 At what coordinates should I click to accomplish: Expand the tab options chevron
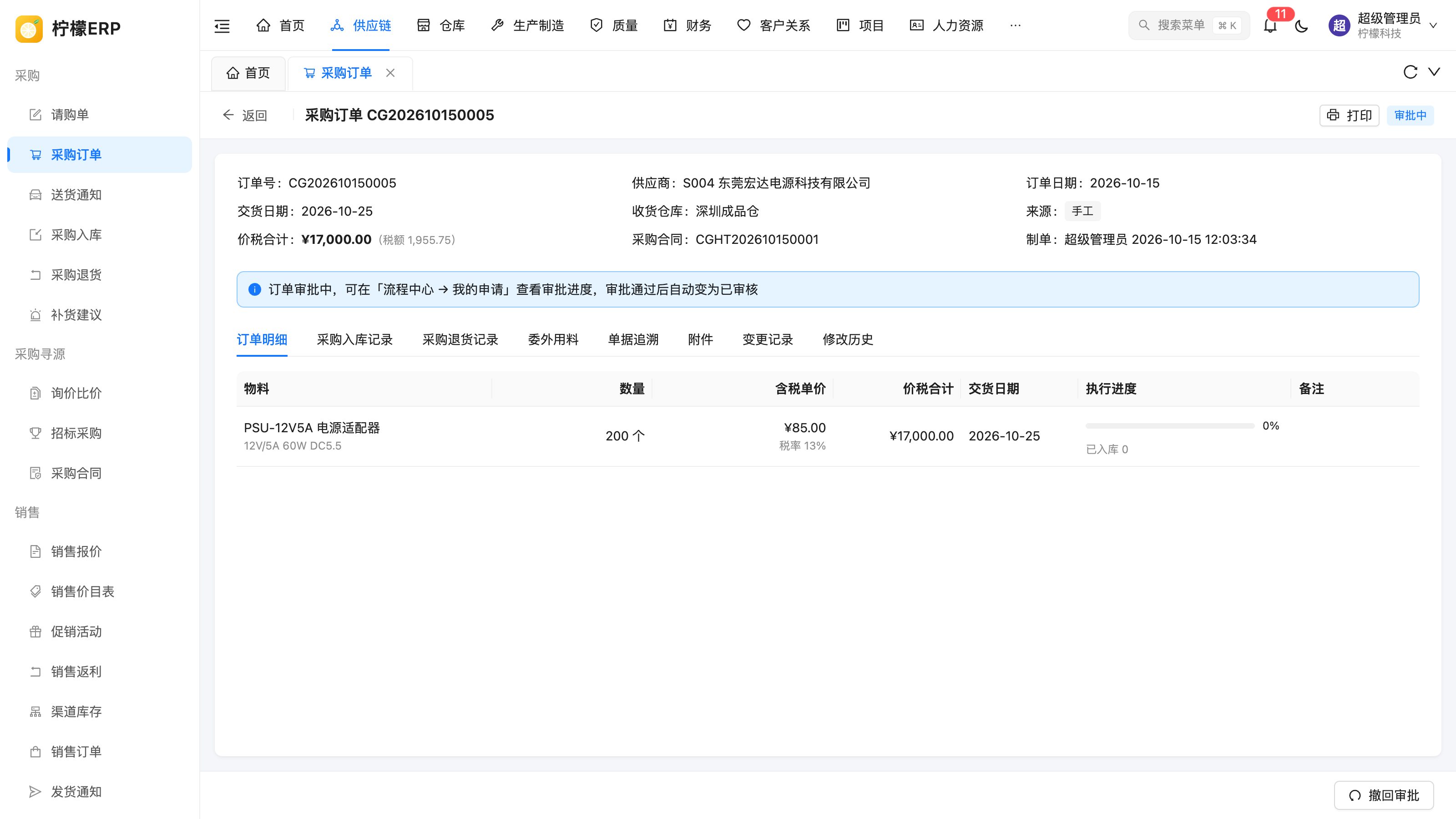(1434, 72)
